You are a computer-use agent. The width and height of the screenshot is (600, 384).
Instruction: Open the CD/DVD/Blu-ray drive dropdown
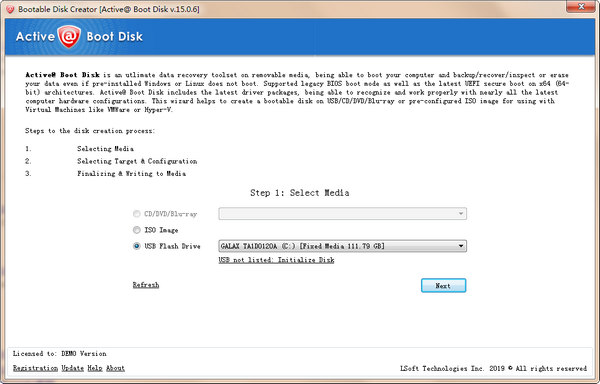(461, 213)
